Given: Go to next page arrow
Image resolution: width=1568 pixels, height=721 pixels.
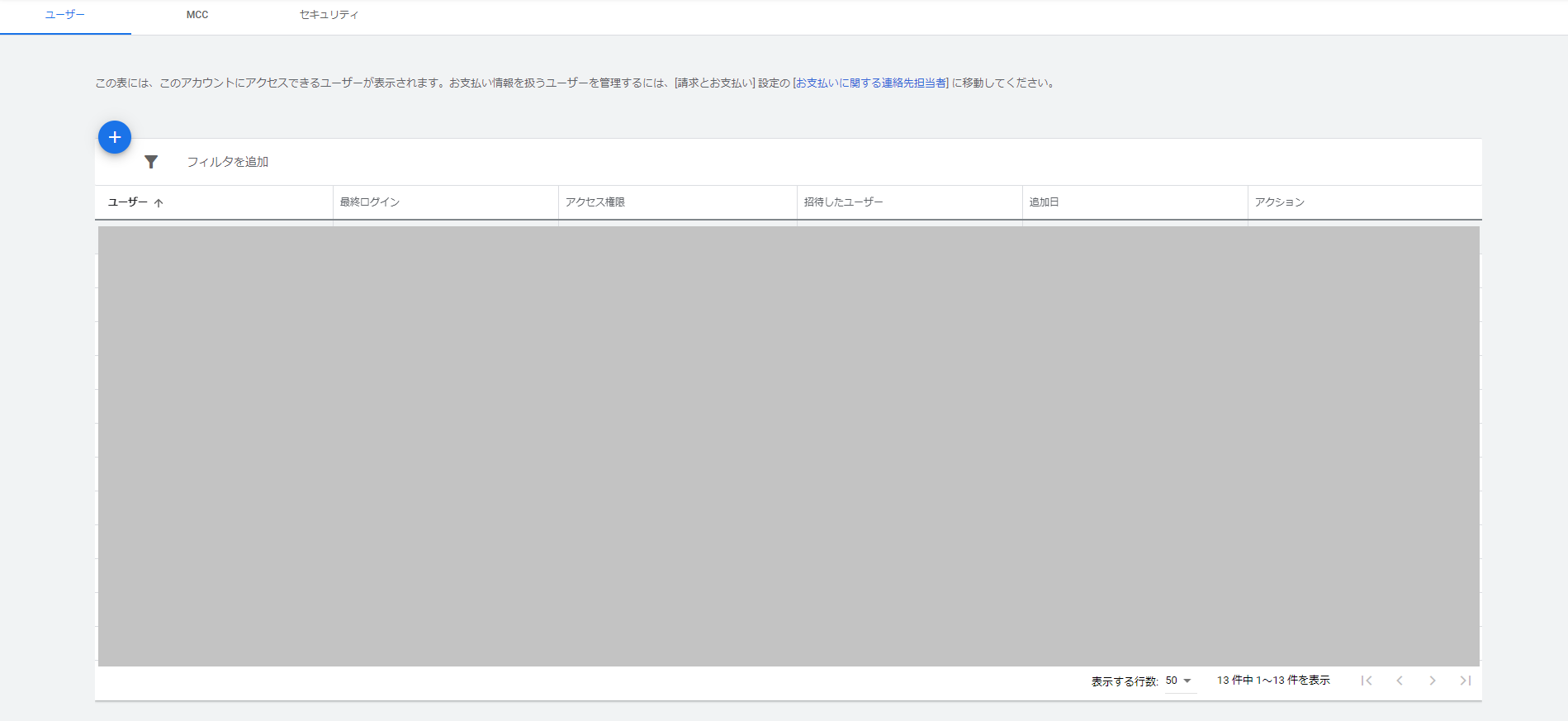Looking at the screenshot, I should click(x=1433, y=681).
